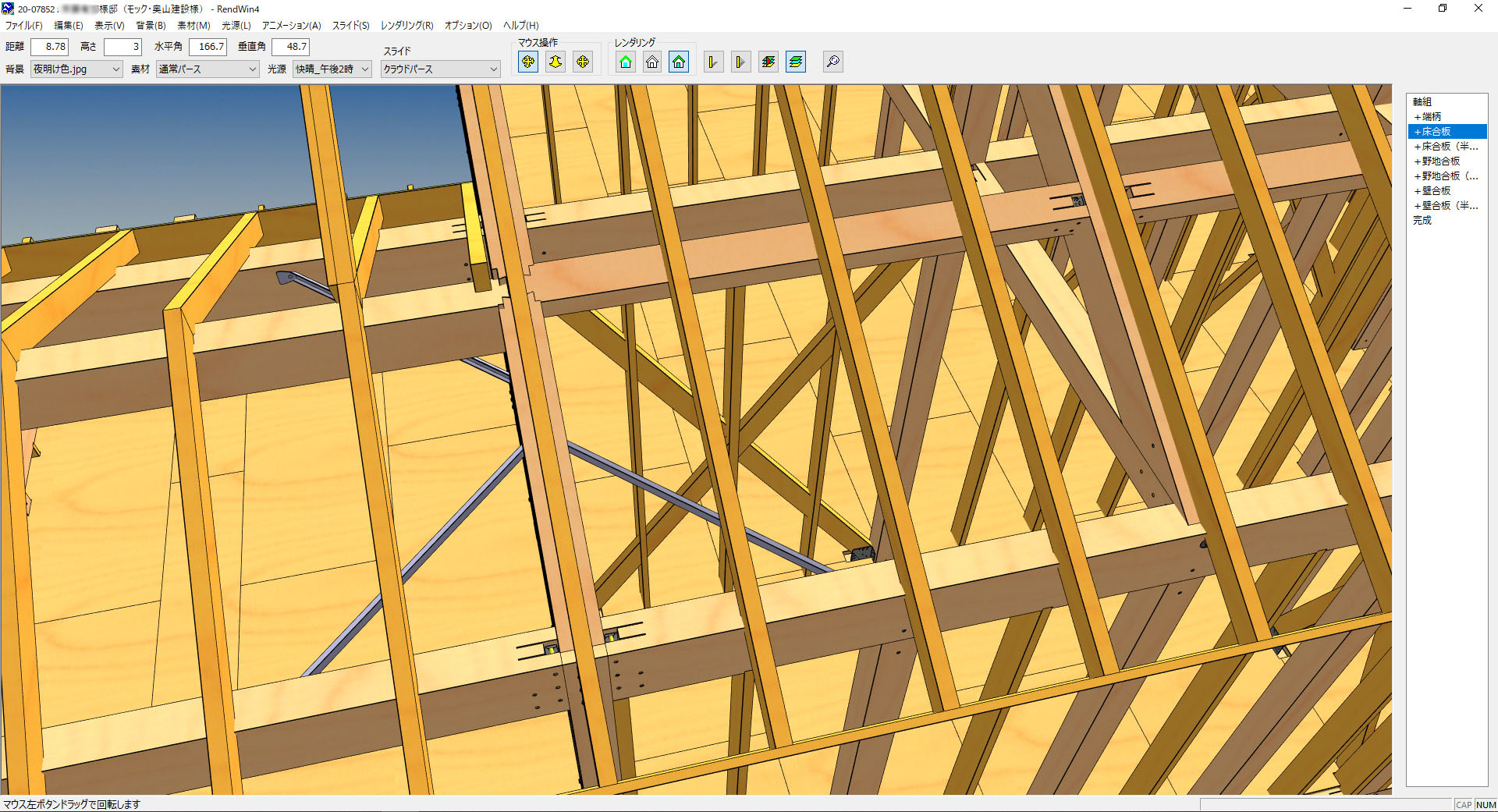
Task: Open the オプション(O) menu
Action: pyautogui.click(x=468, y=26)
